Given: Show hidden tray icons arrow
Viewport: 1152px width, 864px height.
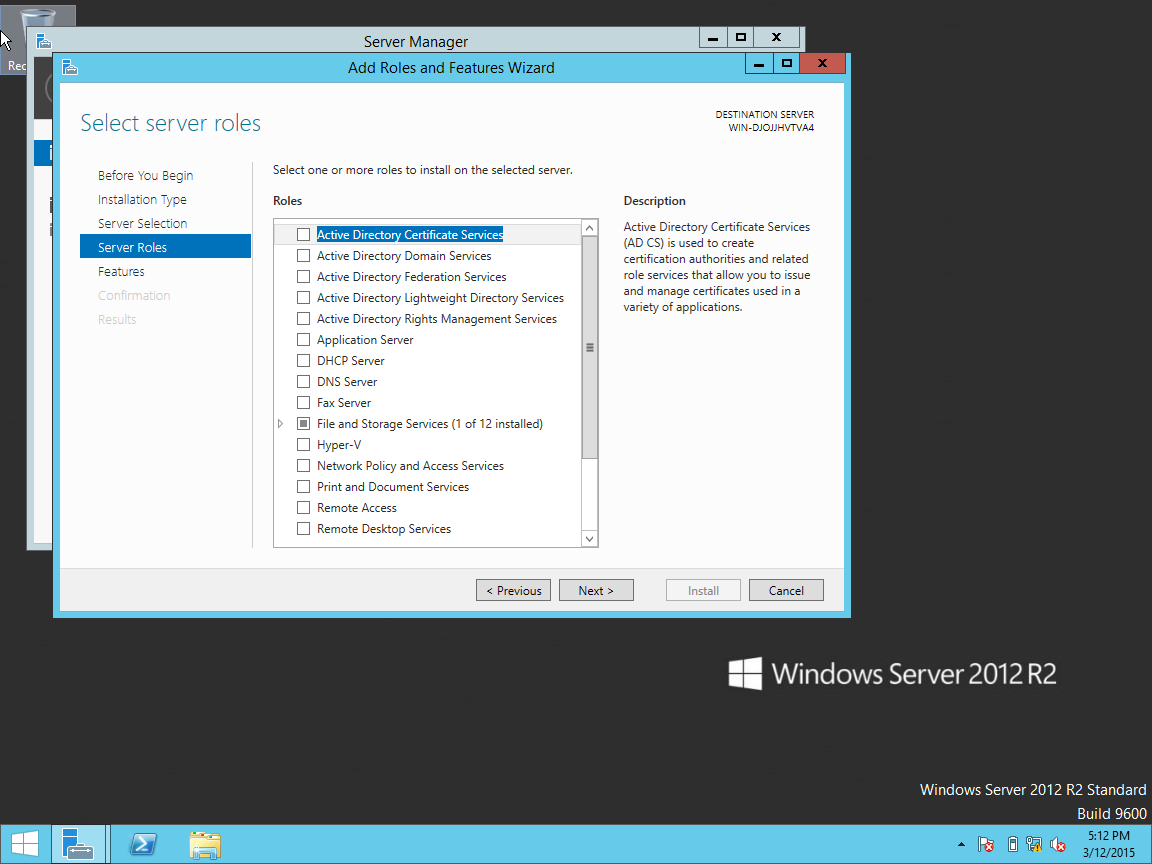Looking at the screenshot, I should click(x=961, y=844).
